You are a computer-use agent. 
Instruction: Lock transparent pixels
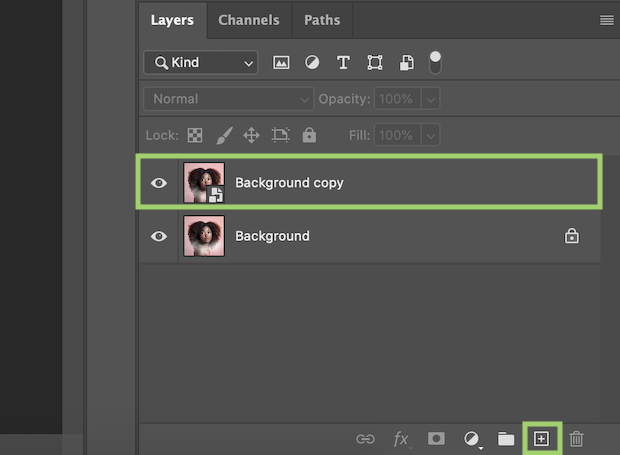click(195, 135)
